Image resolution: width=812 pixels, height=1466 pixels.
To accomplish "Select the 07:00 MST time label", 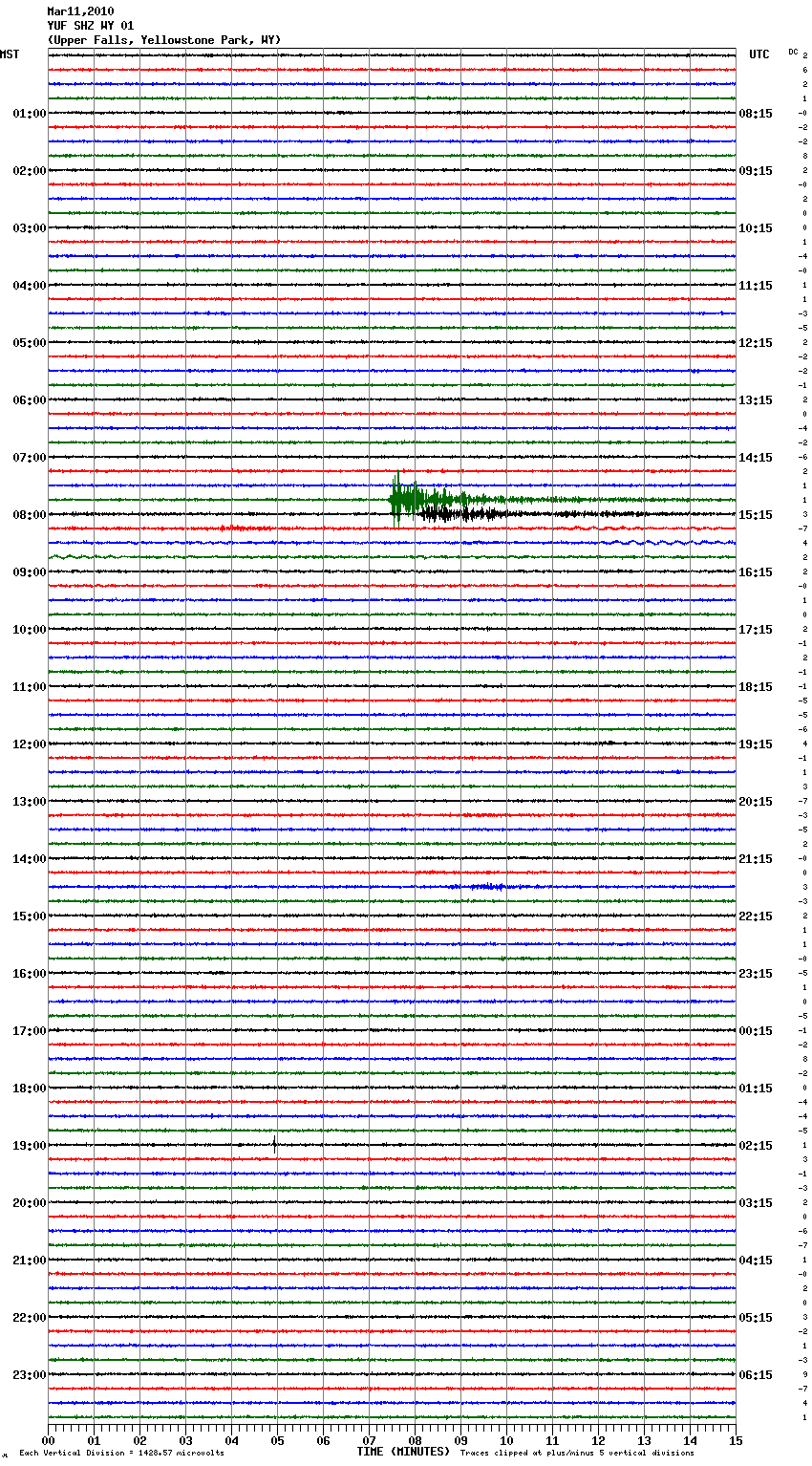I will [30, 458].
